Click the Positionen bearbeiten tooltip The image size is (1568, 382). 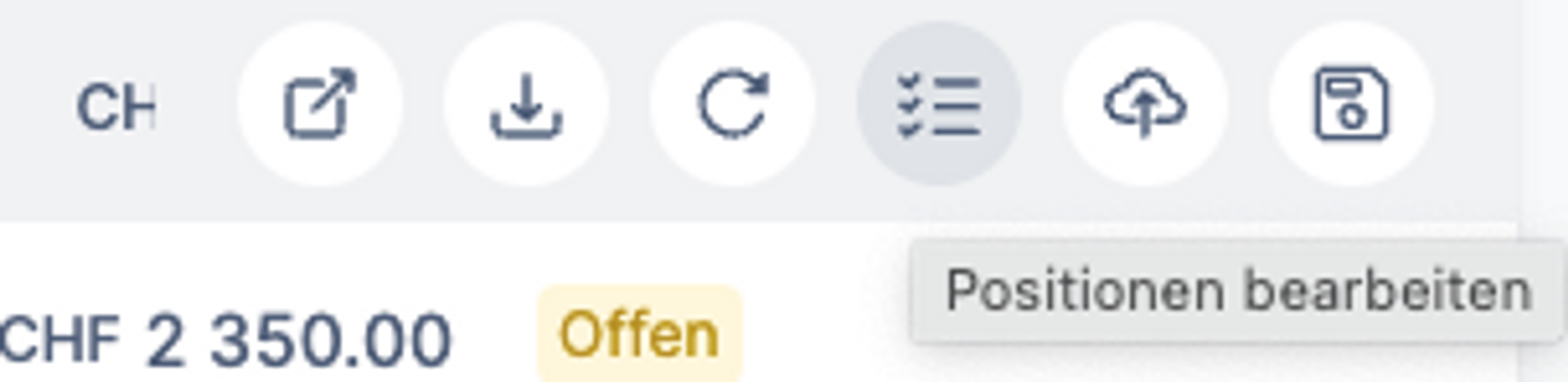pos(1238,291)
